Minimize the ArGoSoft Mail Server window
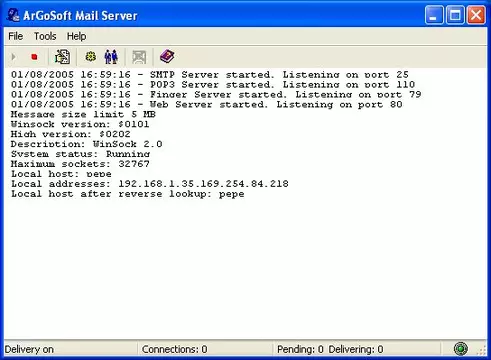This screenshot has width=491, height=360. pos(434,15)
